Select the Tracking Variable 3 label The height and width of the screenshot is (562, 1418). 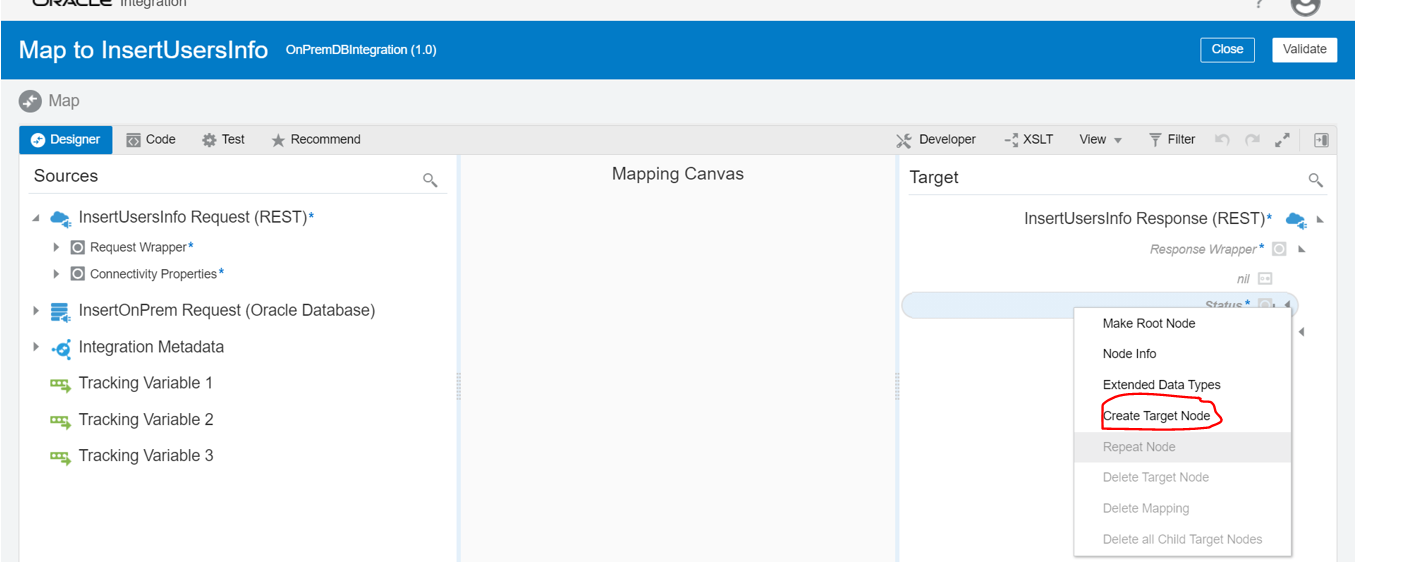146,455
